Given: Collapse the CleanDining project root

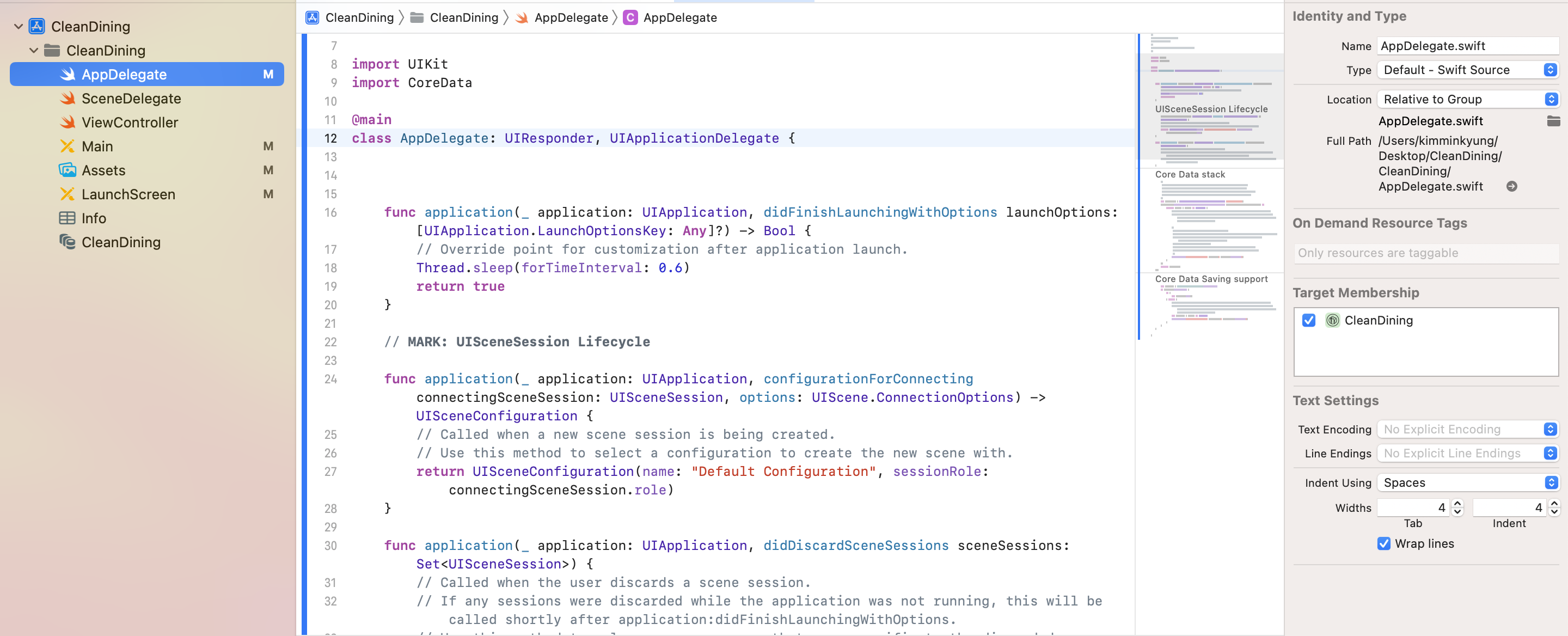Looking at the screenshot, I should coord(19,26).
